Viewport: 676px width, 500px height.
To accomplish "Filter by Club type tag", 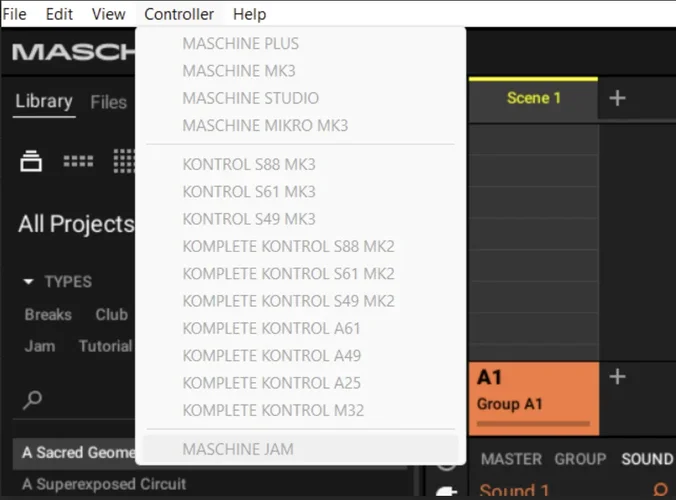I will click(x=112, y=315).
